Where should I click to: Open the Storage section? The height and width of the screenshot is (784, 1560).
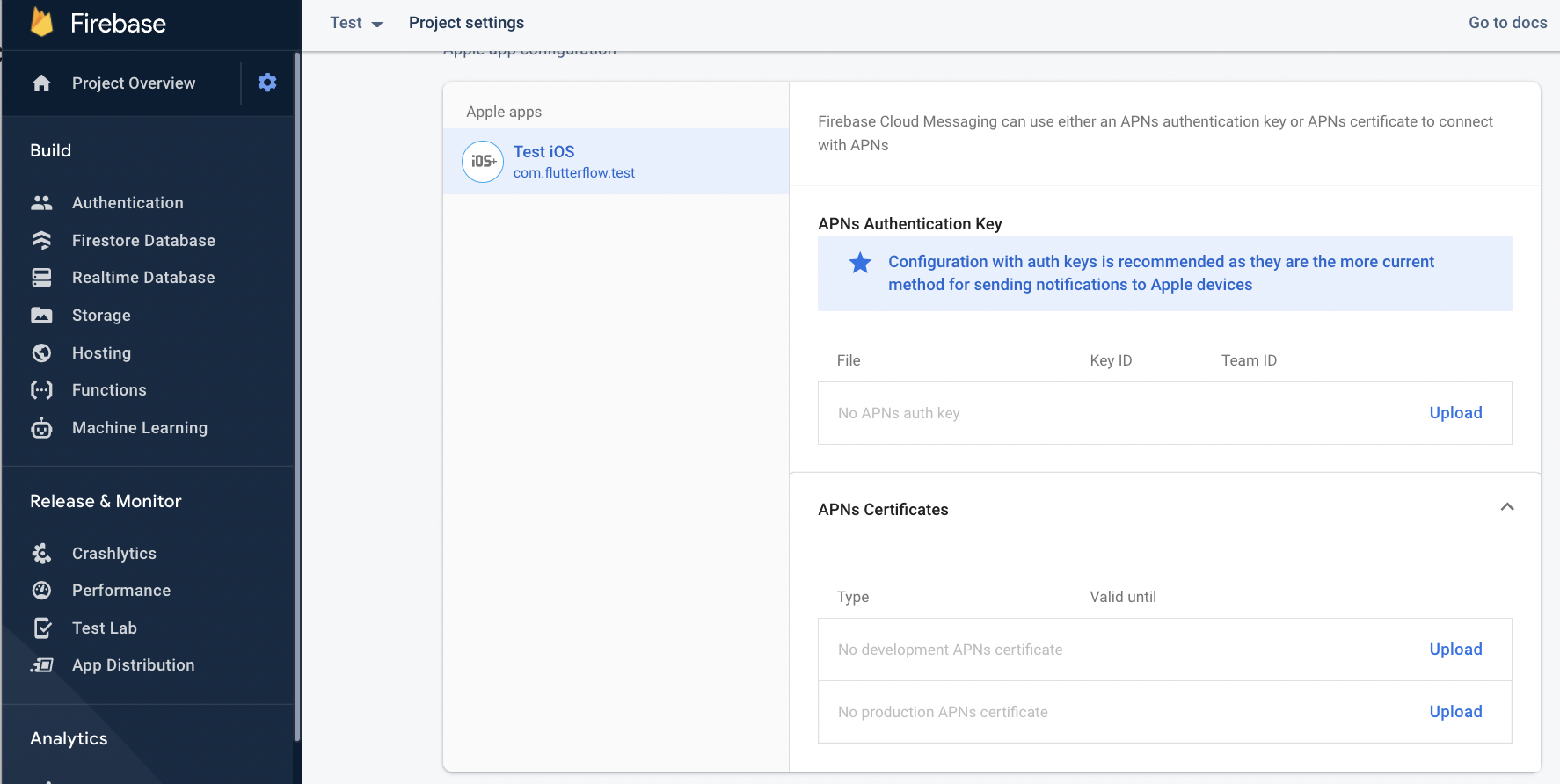pyautogui.click(x=101, y=316)
